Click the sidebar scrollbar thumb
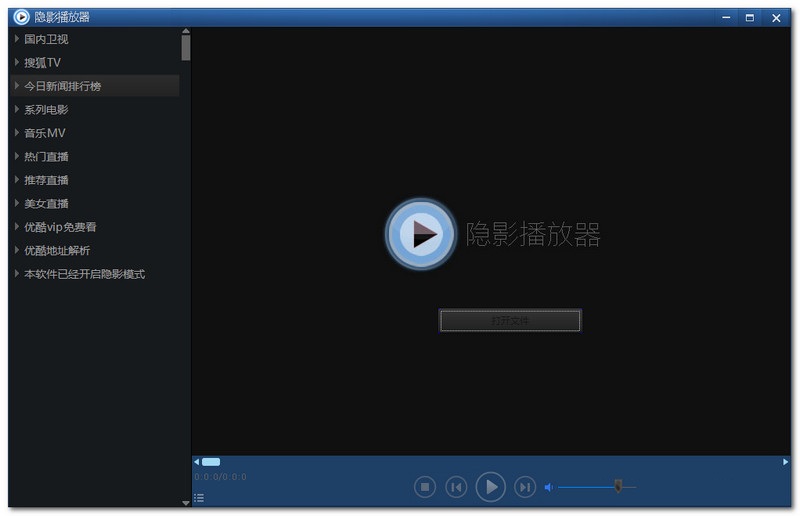The image size is (800, 516). point(186,47)
